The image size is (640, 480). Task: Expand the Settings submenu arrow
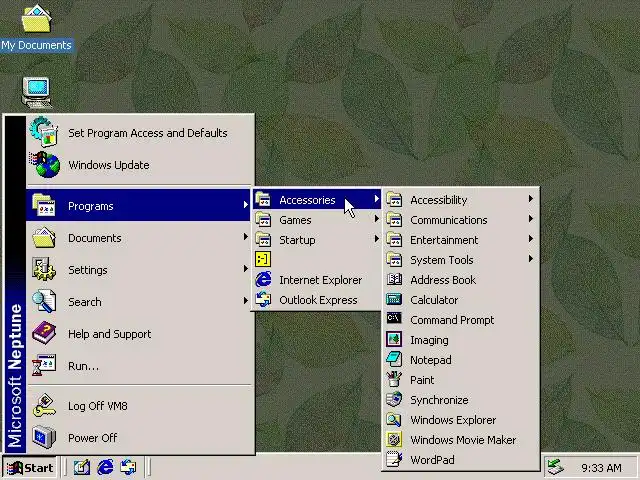[x=245, y=269]
